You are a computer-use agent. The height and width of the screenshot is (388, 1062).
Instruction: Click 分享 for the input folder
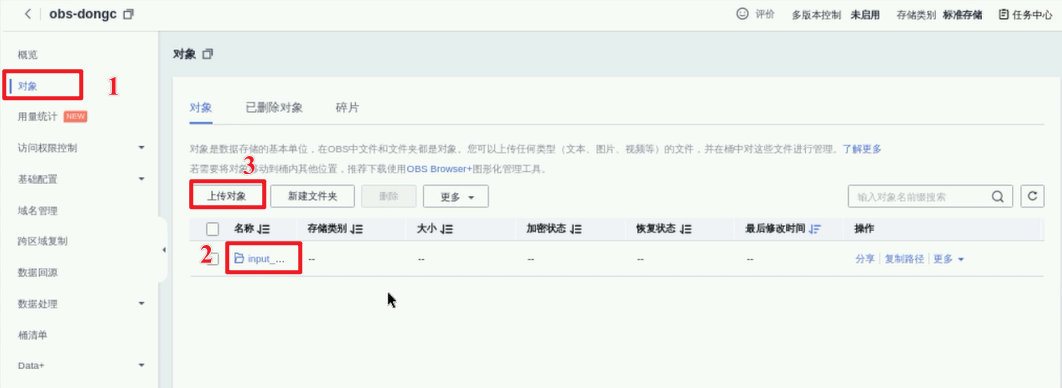coord(865,259)
